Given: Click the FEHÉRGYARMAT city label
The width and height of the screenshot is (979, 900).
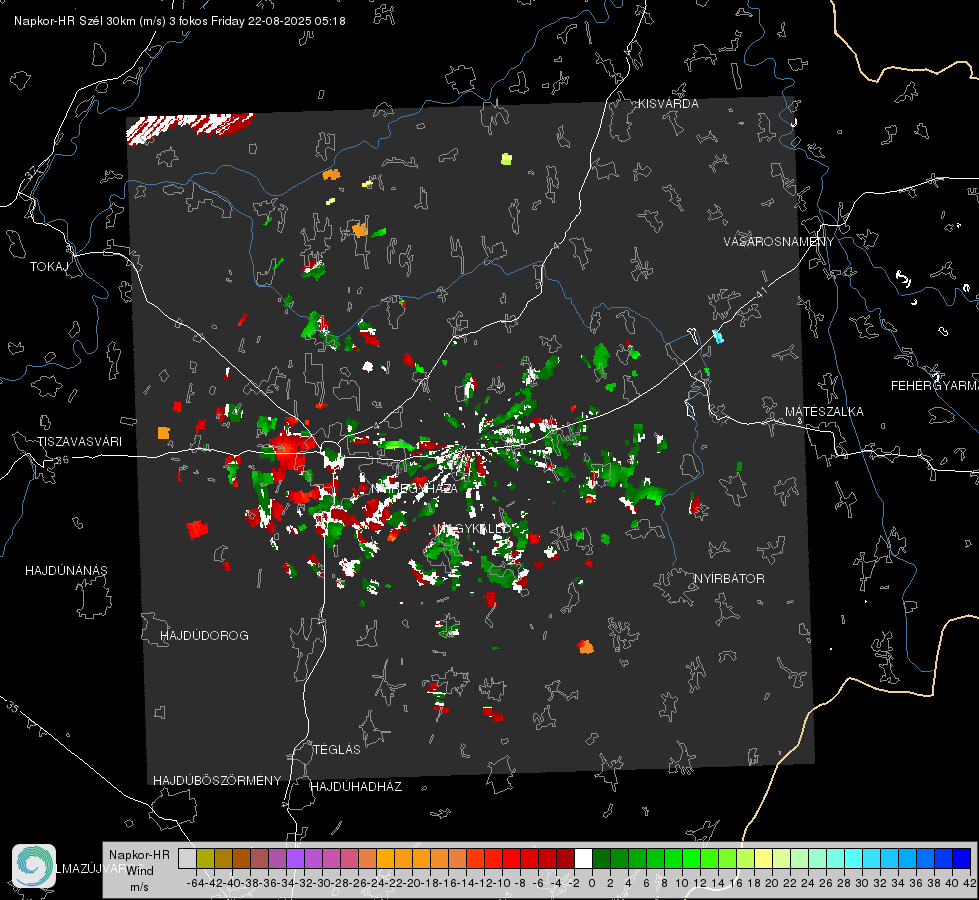Looking at the screenshot, I should point(934,386).
